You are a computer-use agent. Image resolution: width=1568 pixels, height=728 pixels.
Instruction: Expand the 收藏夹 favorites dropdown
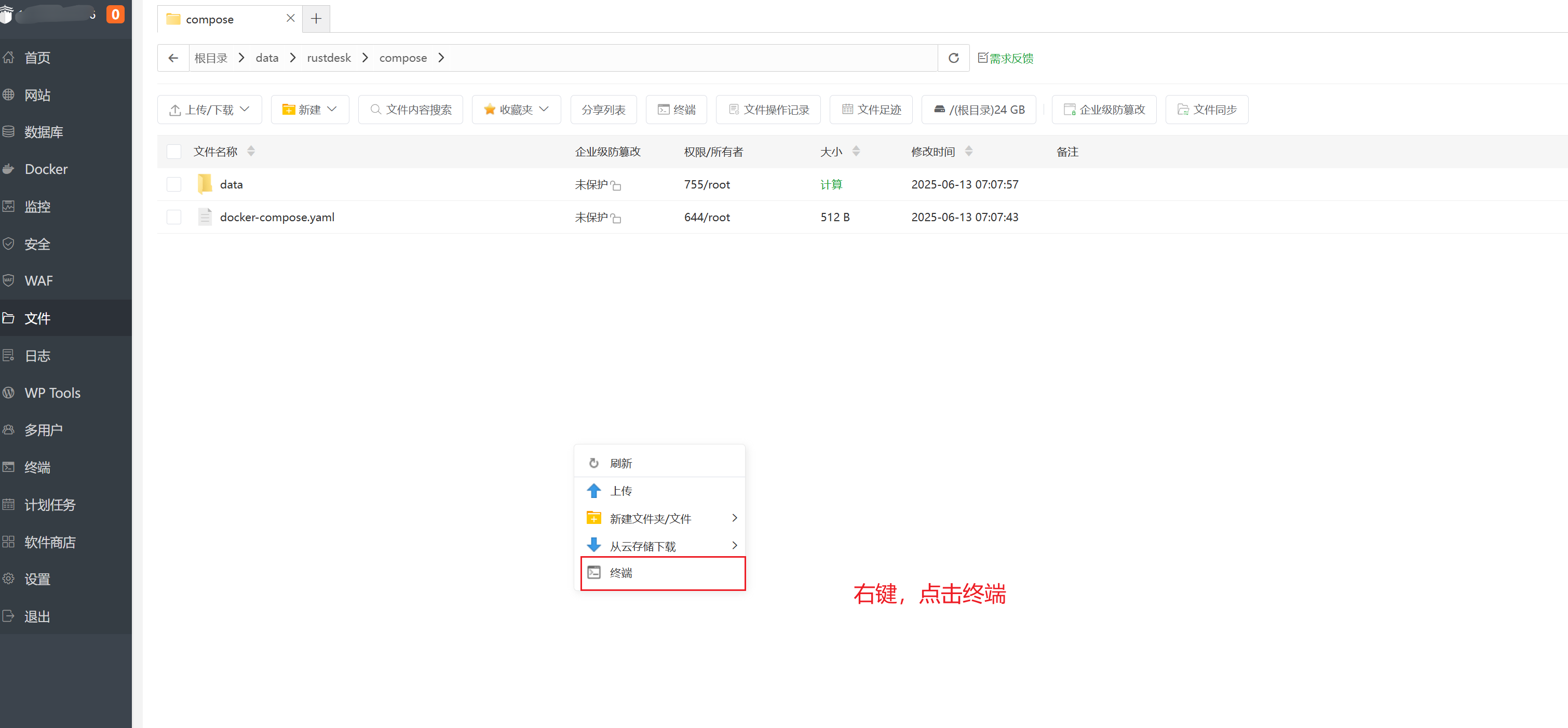(x=516, y=110)
